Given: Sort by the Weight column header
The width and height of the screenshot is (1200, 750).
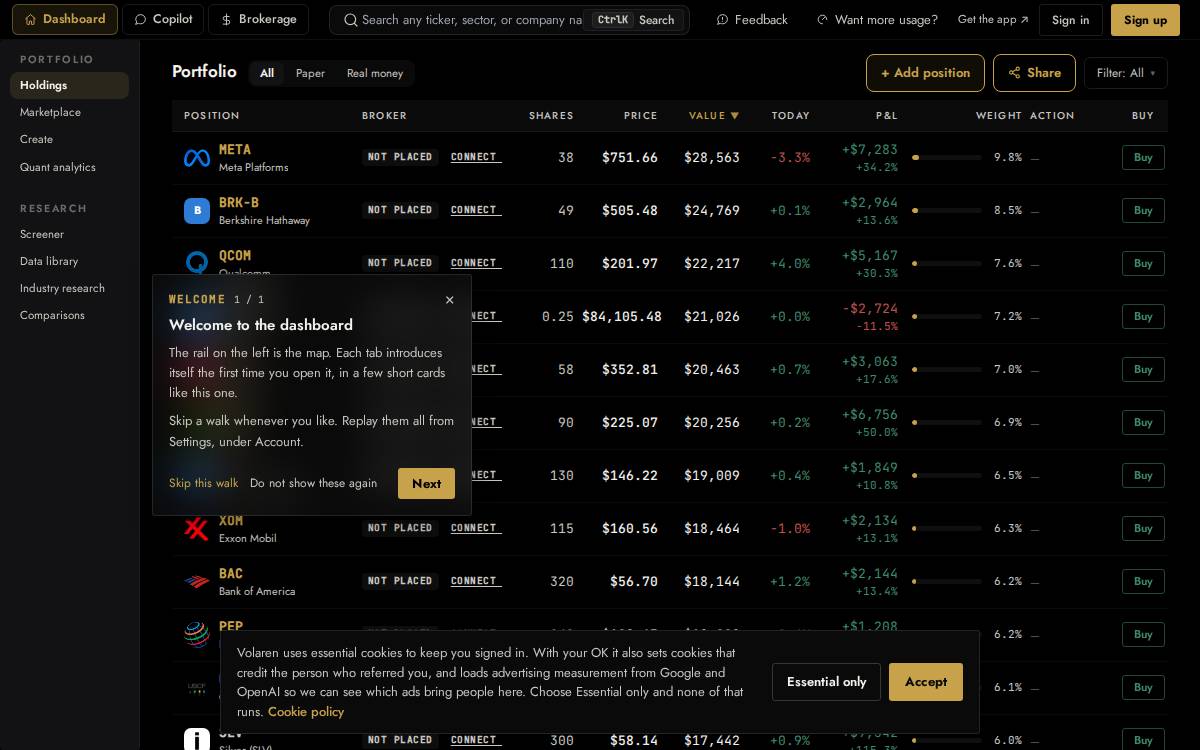Looking at the screenshot, I should [999, 116].
